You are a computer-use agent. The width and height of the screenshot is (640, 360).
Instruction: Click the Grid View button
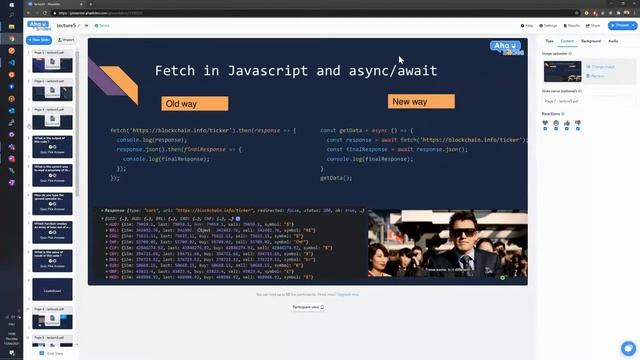(x=51, y=353)
